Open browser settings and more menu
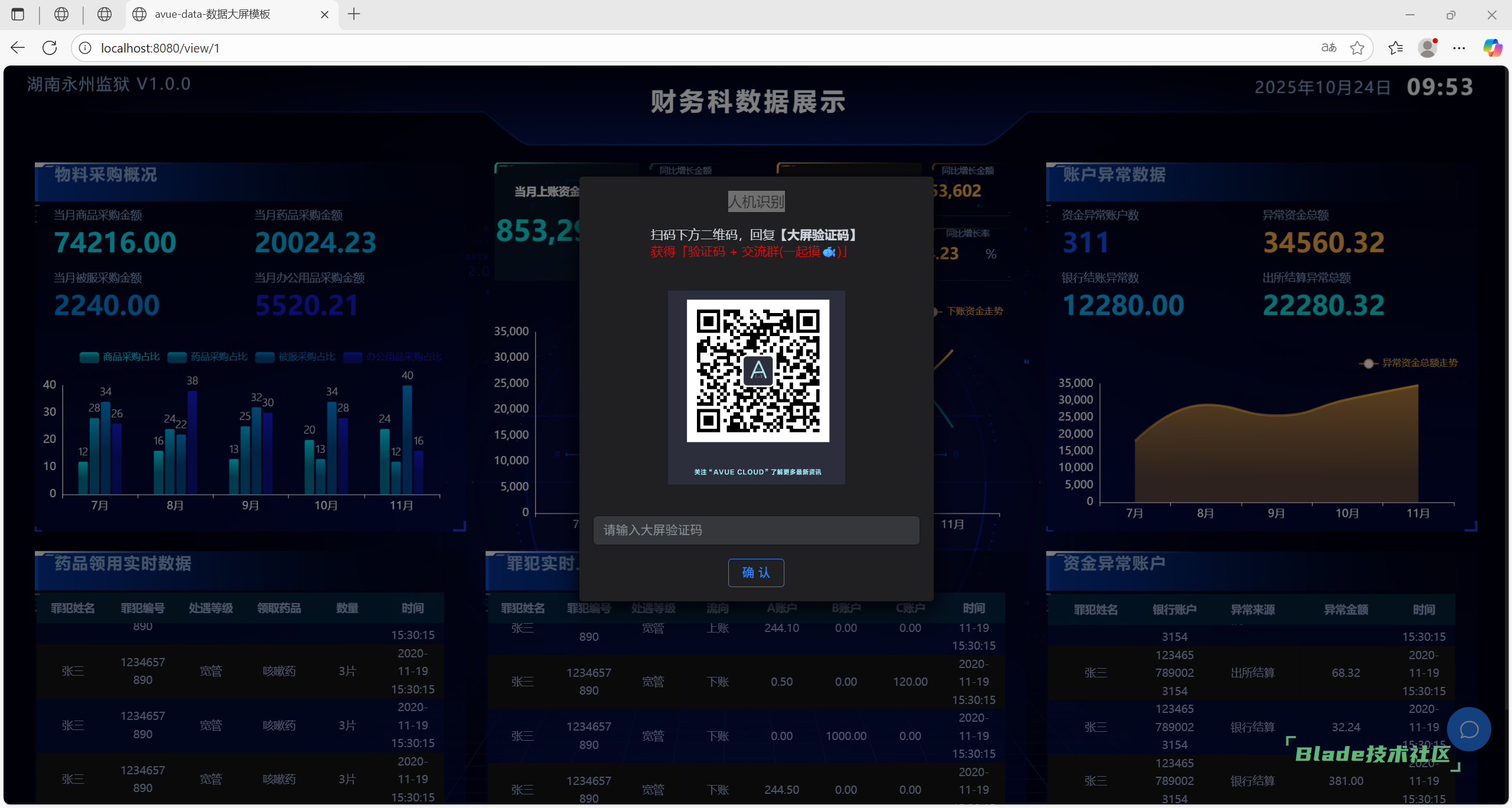Viewport: 1512px width, 808px height. [1459, 48]
